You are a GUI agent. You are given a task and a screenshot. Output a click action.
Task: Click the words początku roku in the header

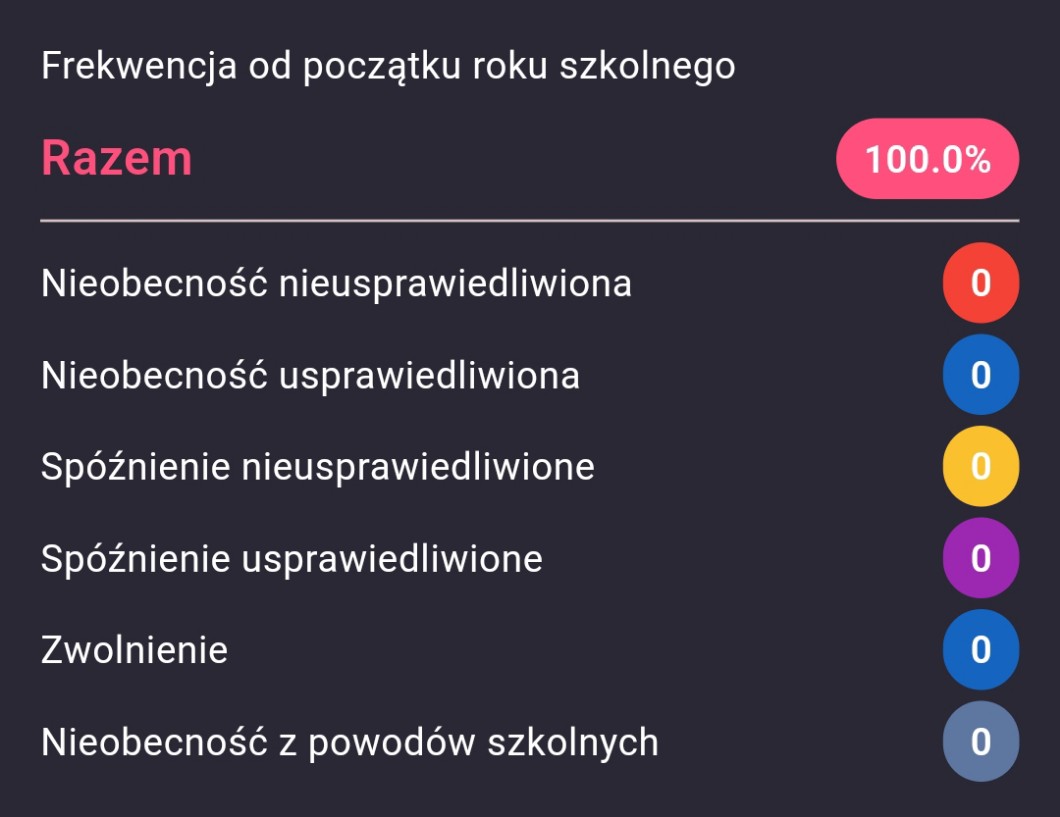pos(425,67)
